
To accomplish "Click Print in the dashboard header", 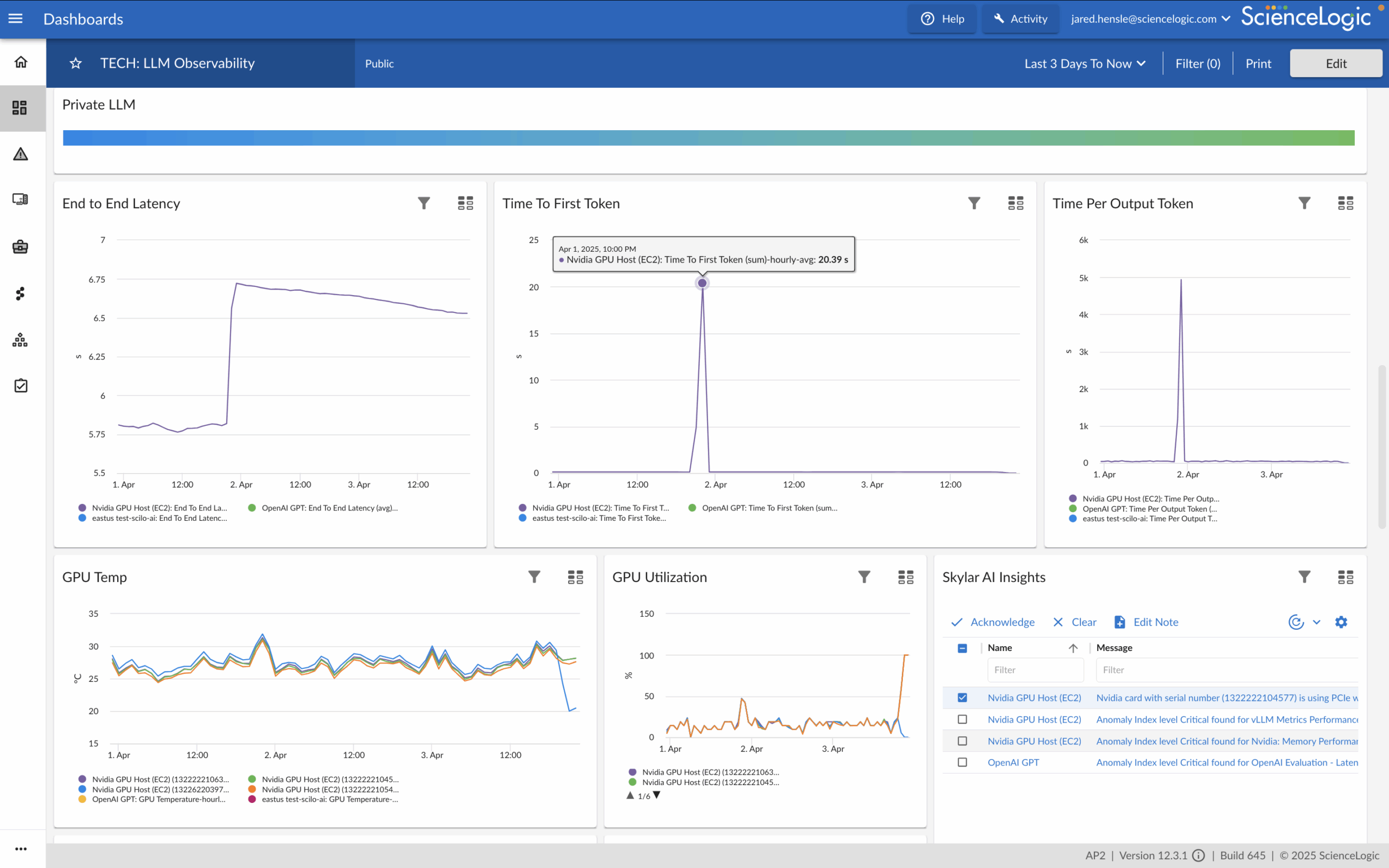I will click(1258, 63).
